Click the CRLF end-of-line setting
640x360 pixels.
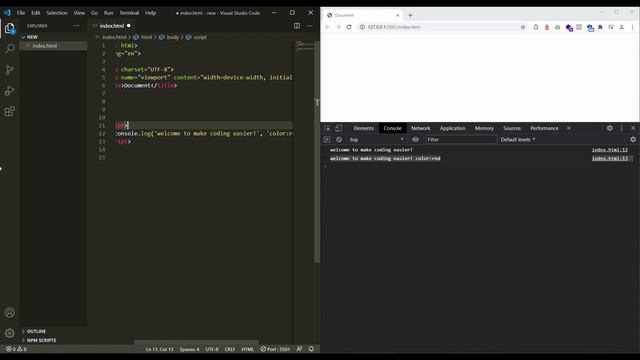(x=230, y=349)
